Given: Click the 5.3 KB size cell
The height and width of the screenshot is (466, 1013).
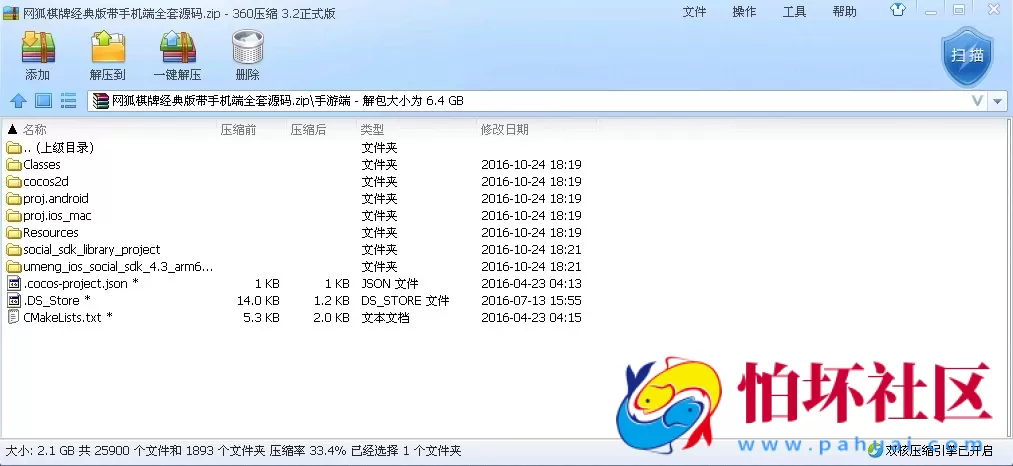Looking at the screenshot, I should click(262, 317).
